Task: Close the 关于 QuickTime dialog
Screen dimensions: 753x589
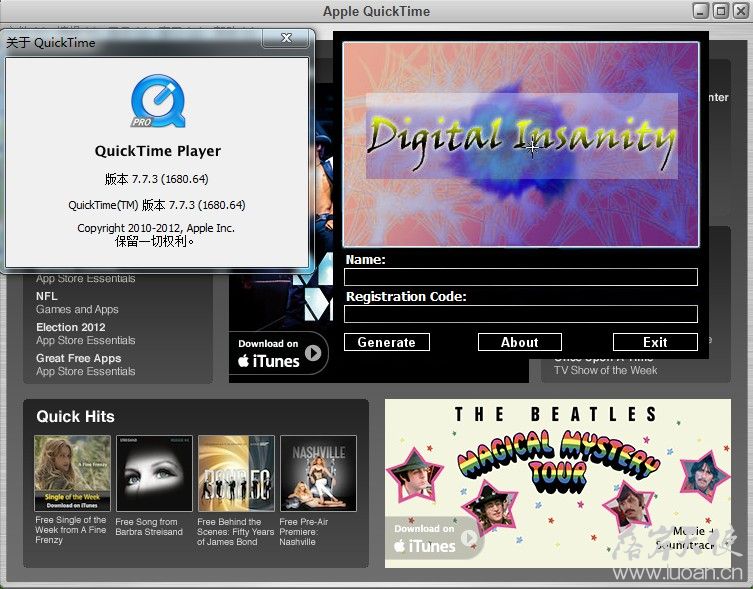Action: 286,38
